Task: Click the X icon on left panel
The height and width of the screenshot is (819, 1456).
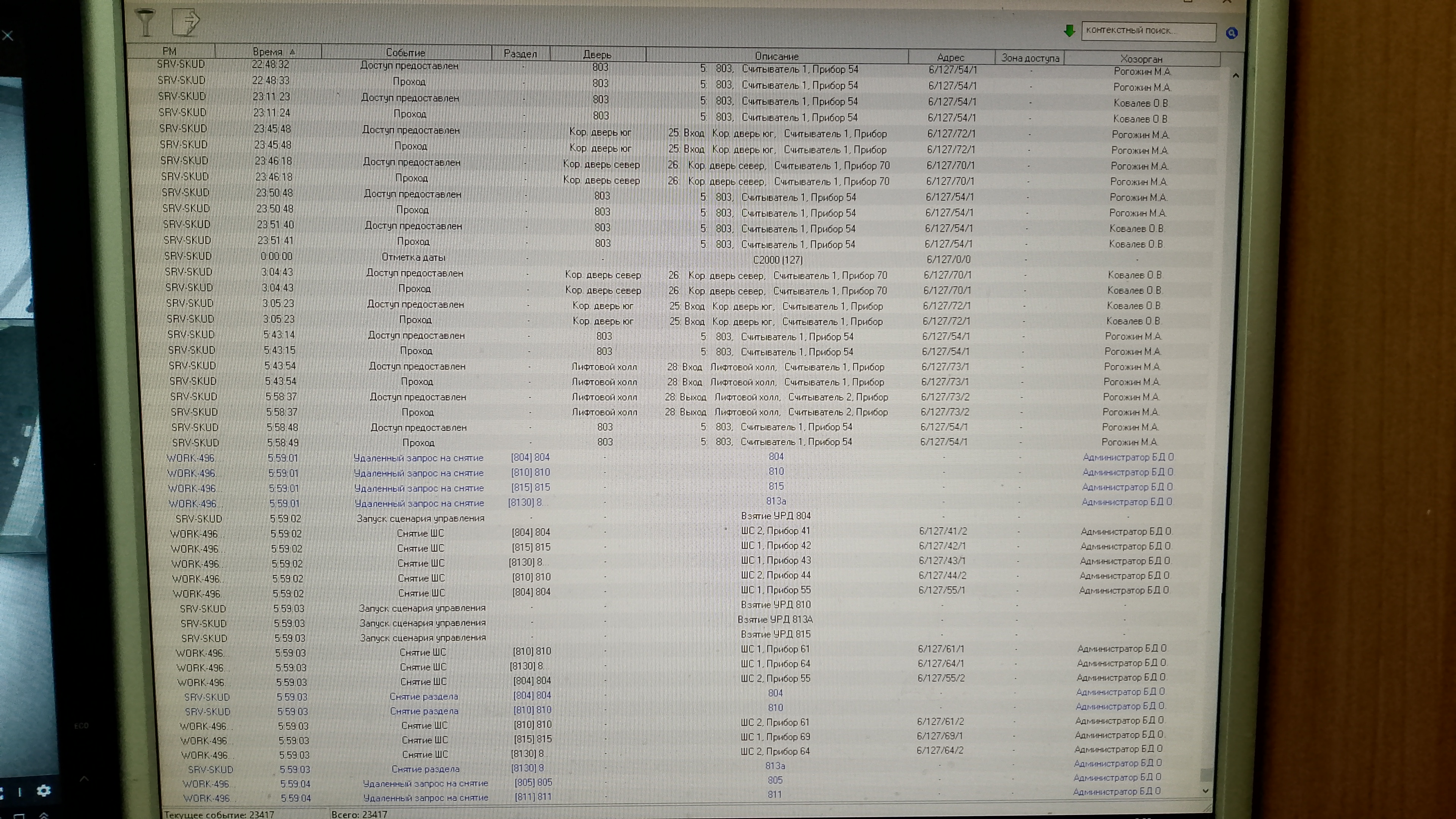Action: pos(8,36)
